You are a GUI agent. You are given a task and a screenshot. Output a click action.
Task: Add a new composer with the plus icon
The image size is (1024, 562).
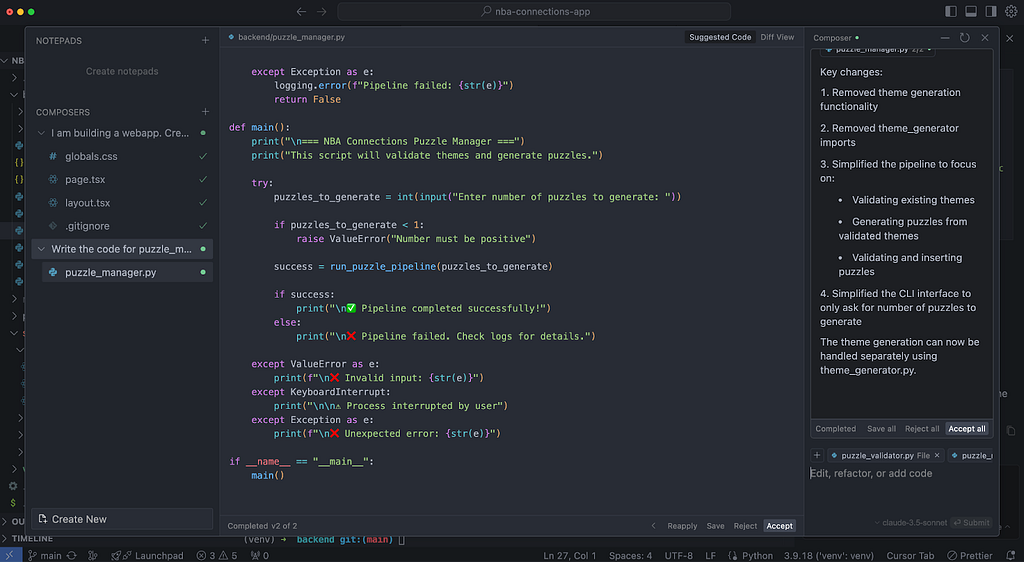205,112
